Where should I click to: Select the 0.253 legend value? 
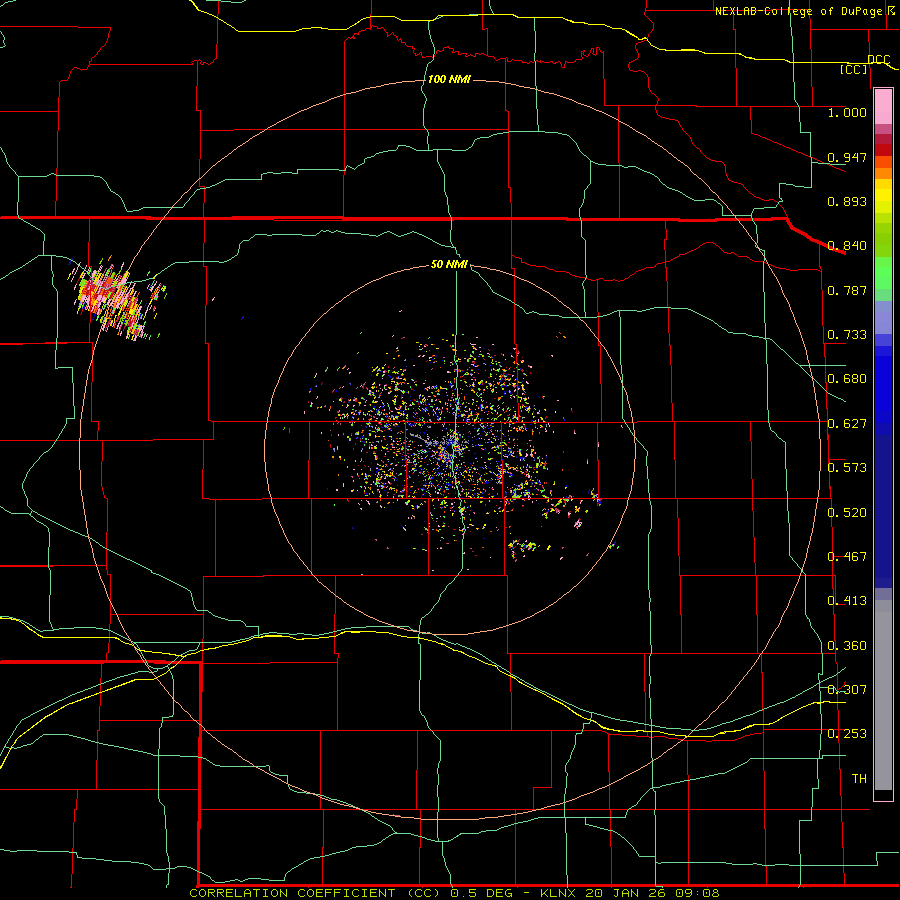pyautogui.click(x=847, y=734)
